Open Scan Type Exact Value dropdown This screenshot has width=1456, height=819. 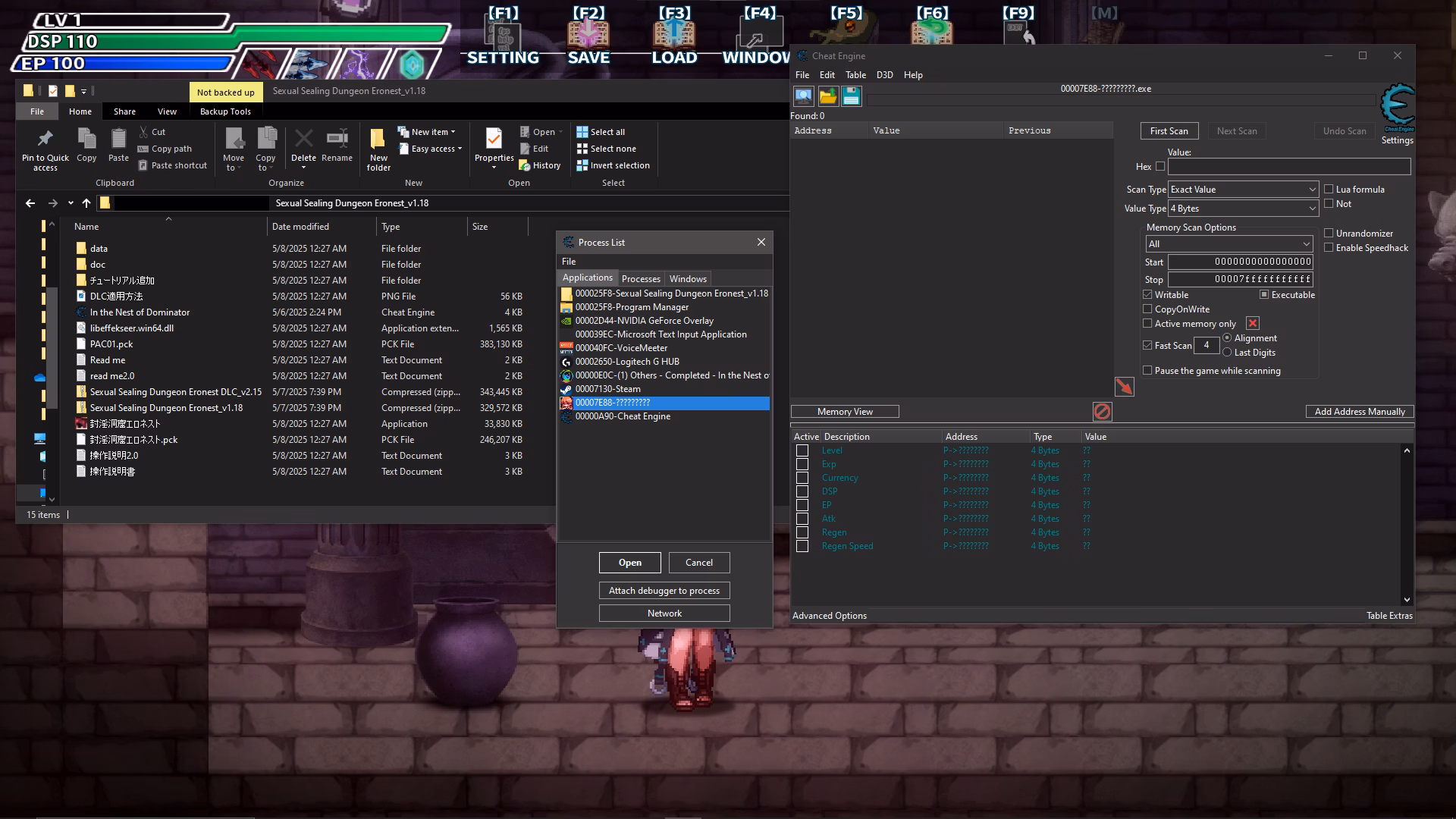pyautogui.click(x=1243, y=190)
